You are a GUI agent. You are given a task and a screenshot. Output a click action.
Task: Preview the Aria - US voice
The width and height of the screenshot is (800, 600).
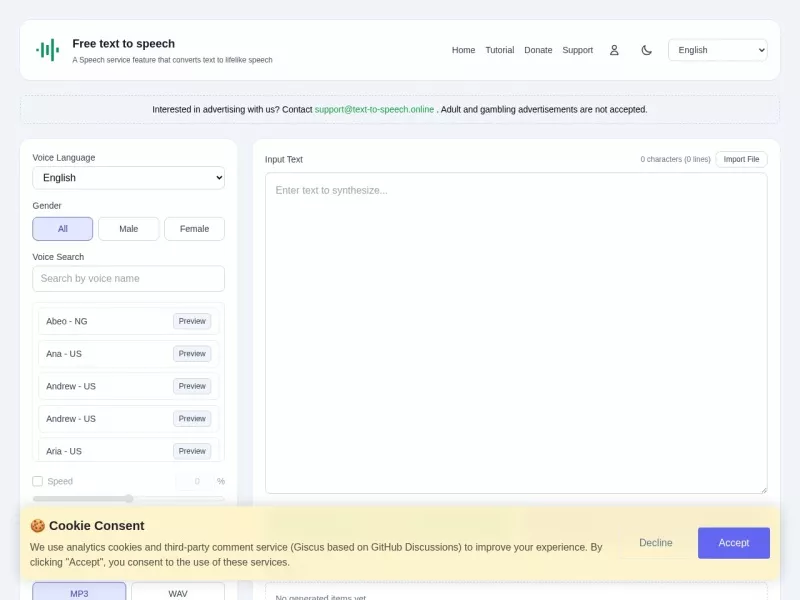(192, 451)
